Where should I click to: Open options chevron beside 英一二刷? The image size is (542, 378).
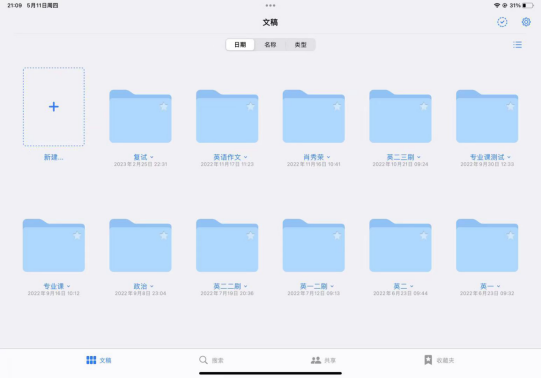point(332,286)
